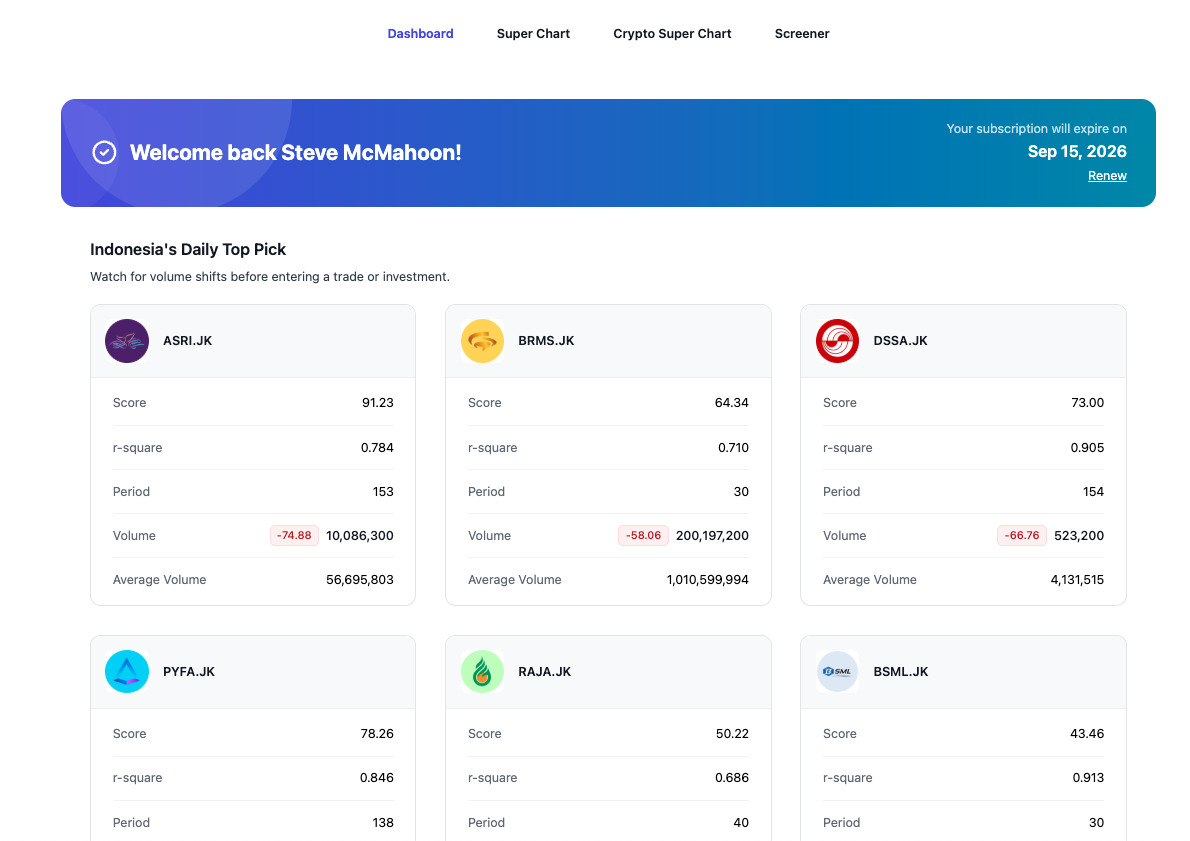Screen dimensions: 1190x841
Task: Select the Dashboard navigation item
Action: coord(420,33)
